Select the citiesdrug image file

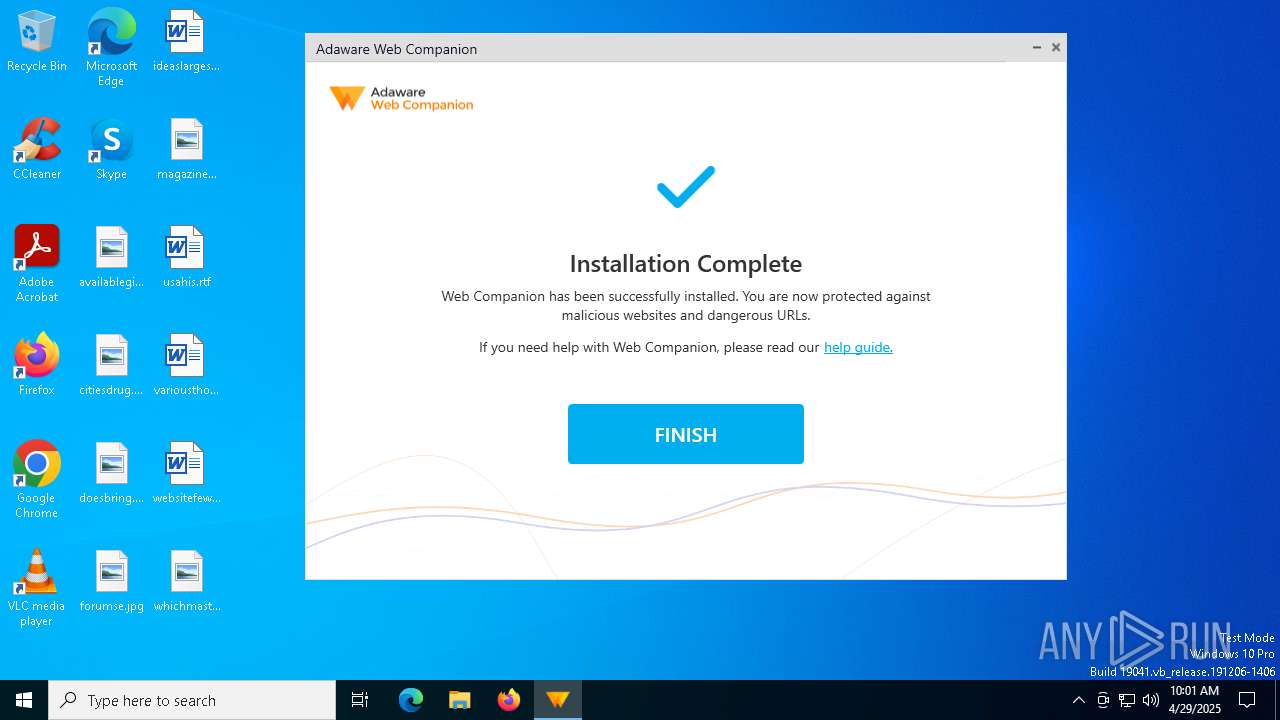(x=111, y=366)
